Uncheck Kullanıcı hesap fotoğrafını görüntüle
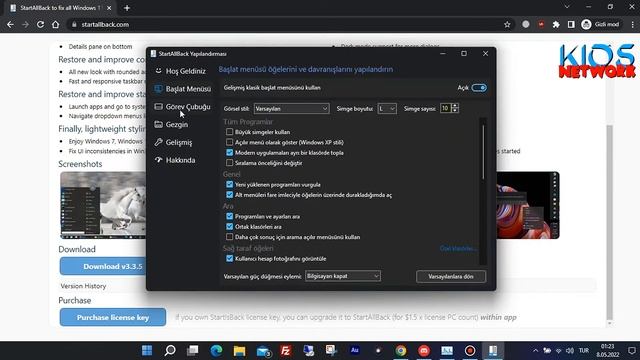Viewport: 640px width, 360px height. click(229, 258)
